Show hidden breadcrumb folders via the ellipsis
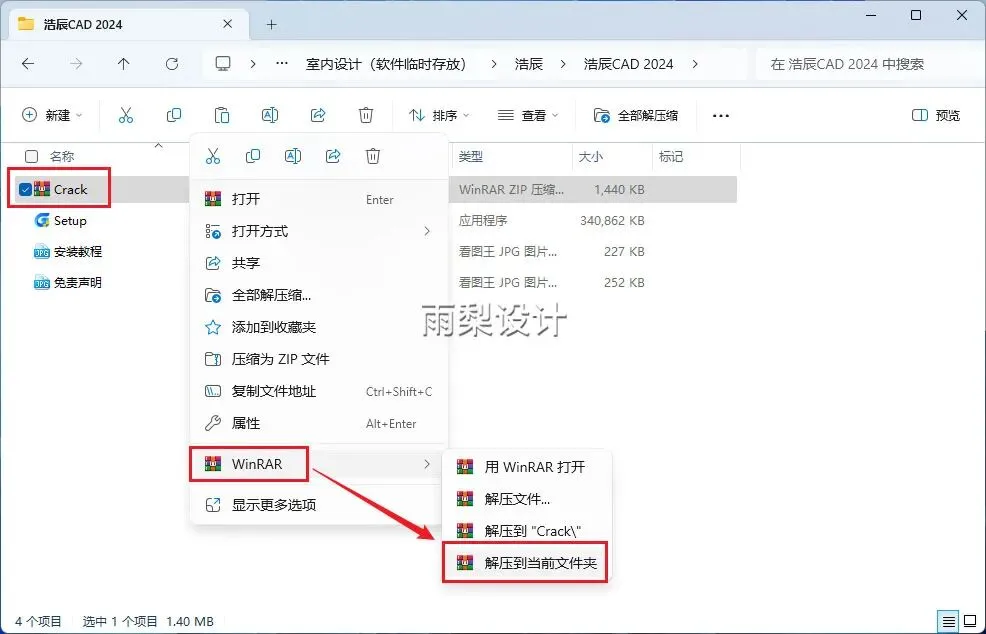Image resolution: width=986 pixels, height=634 pixels. click(282, 64)
